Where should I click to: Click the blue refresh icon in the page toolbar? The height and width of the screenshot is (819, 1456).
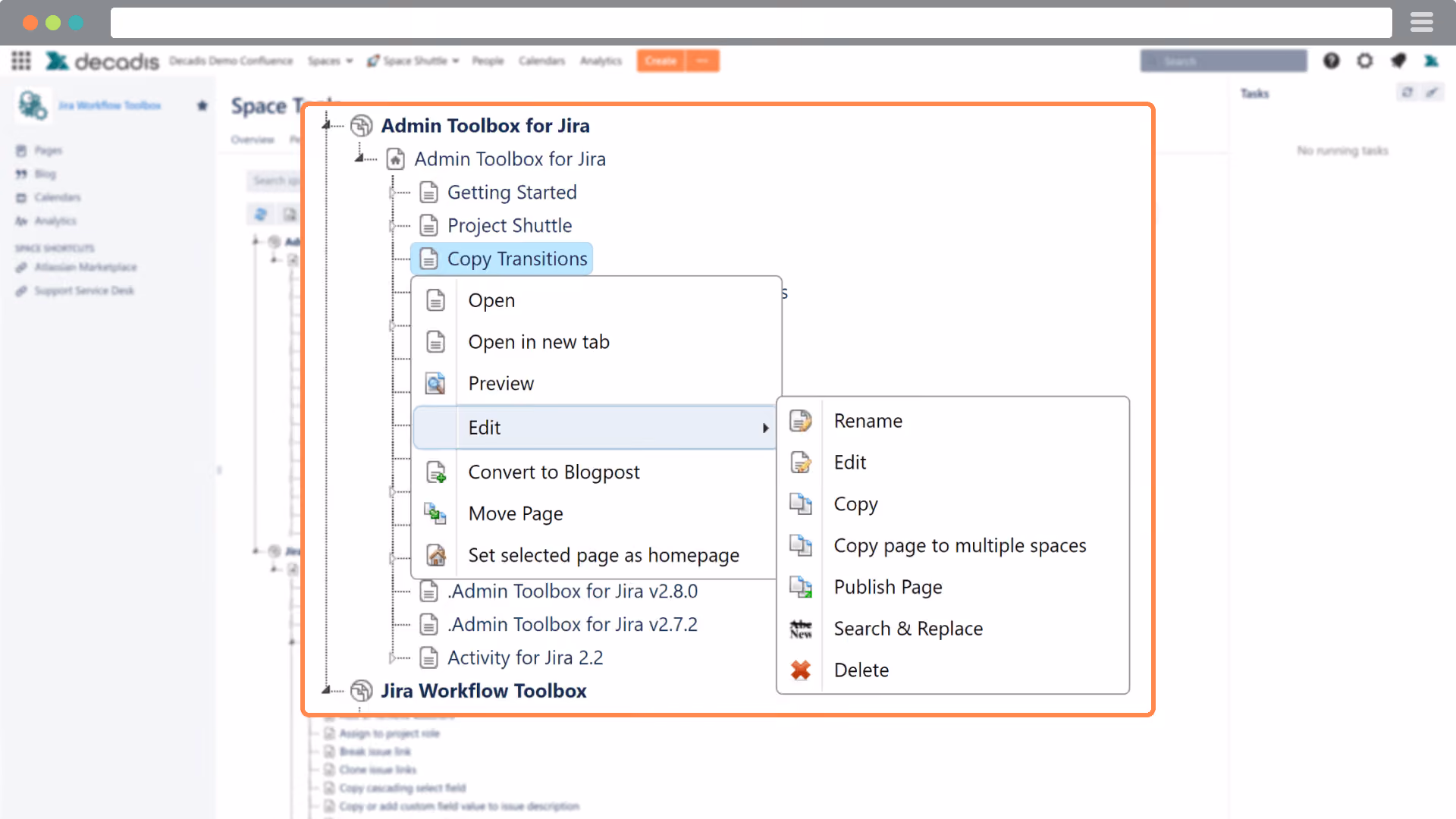[x=261, y=215]
